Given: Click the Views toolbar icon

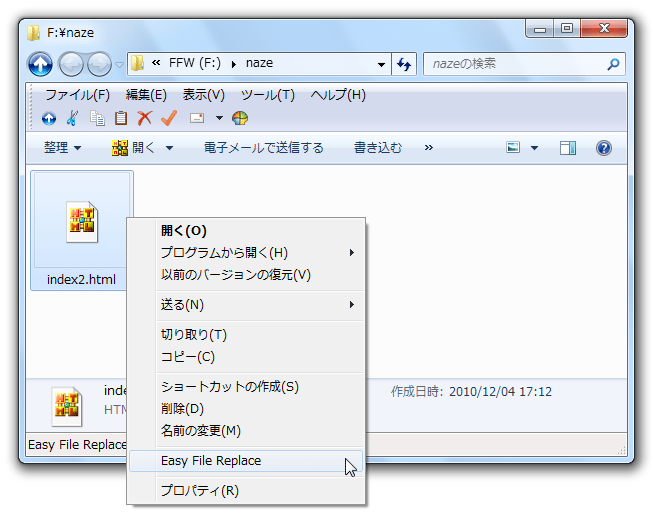Looking at the screenshot, I should tap(197, 118).
